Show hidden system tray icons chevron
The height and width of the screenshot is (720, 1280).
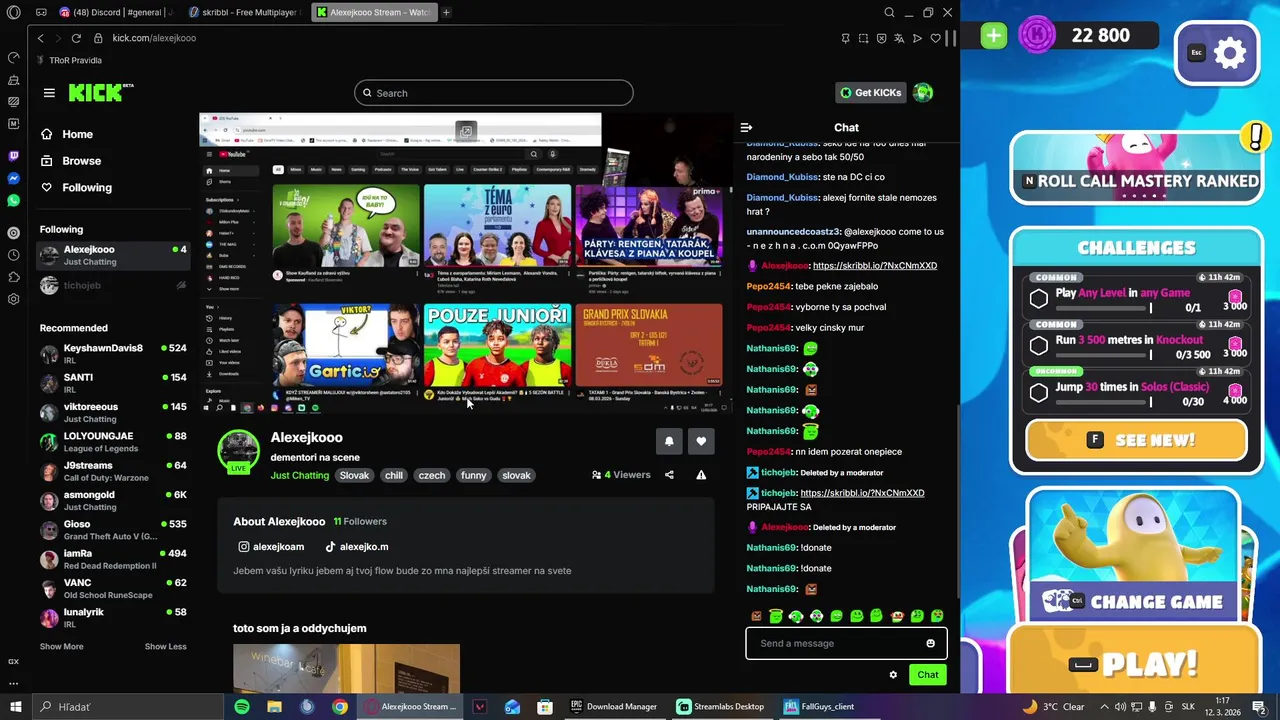pos(1105,706)
